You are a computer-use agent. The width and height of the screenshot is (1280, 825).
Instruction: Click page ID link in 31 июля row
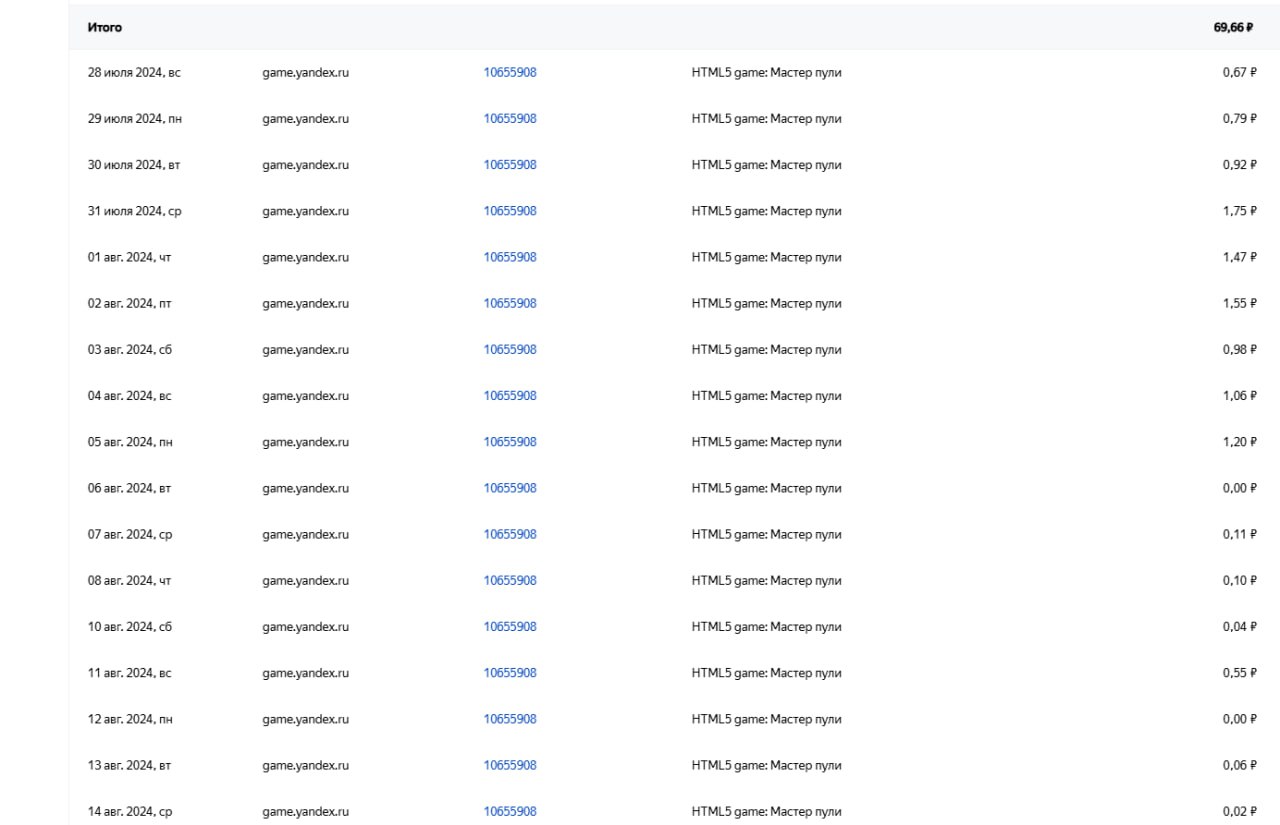tap(510, 211)
